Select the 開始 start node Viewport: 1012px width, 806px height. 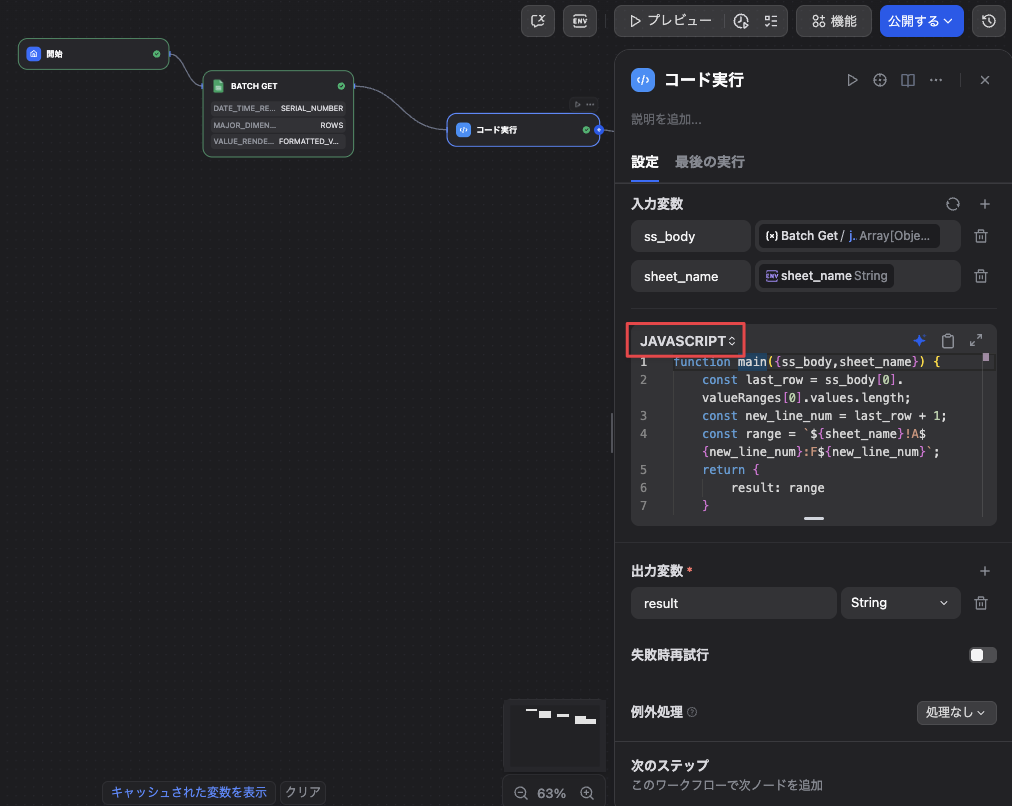point(94,54)
